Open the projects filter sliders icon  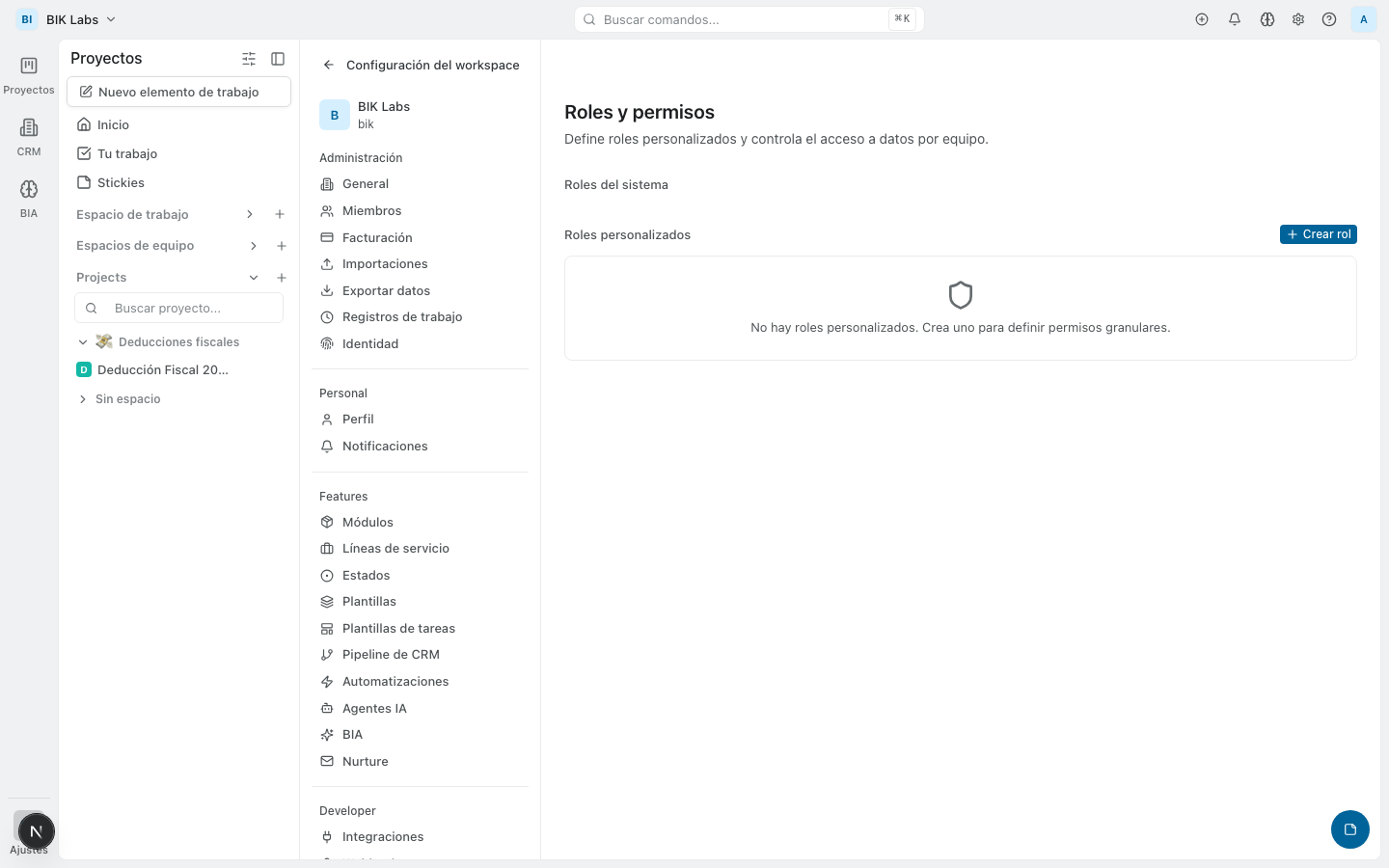pos(249,59)
